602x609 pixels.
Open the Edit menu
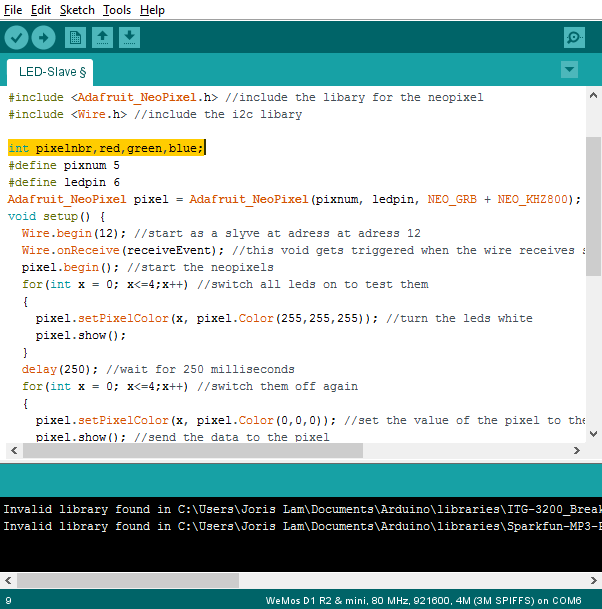point(41,10)
